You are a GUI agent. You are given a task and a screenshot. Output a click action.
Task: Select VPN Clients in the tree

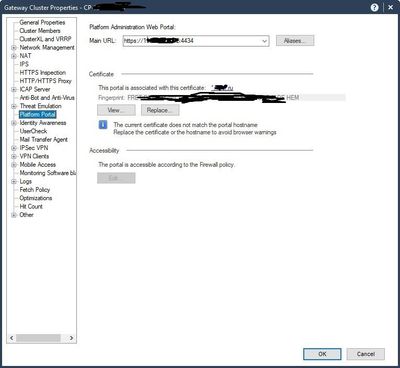pyautogui.click(x=34, y=156)
